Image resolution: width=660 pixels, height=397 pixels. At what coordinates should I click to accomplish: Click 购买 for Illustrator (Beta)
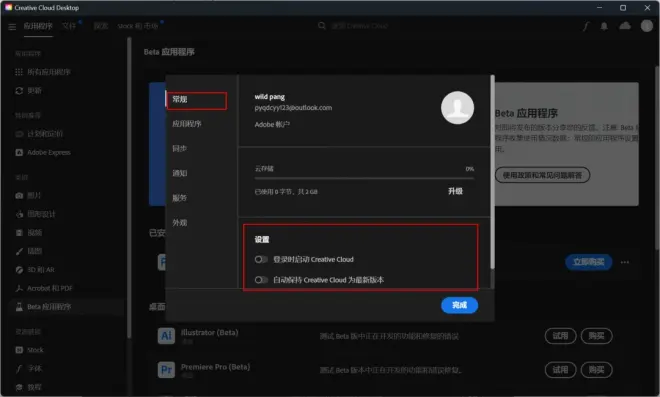[596, 336]
